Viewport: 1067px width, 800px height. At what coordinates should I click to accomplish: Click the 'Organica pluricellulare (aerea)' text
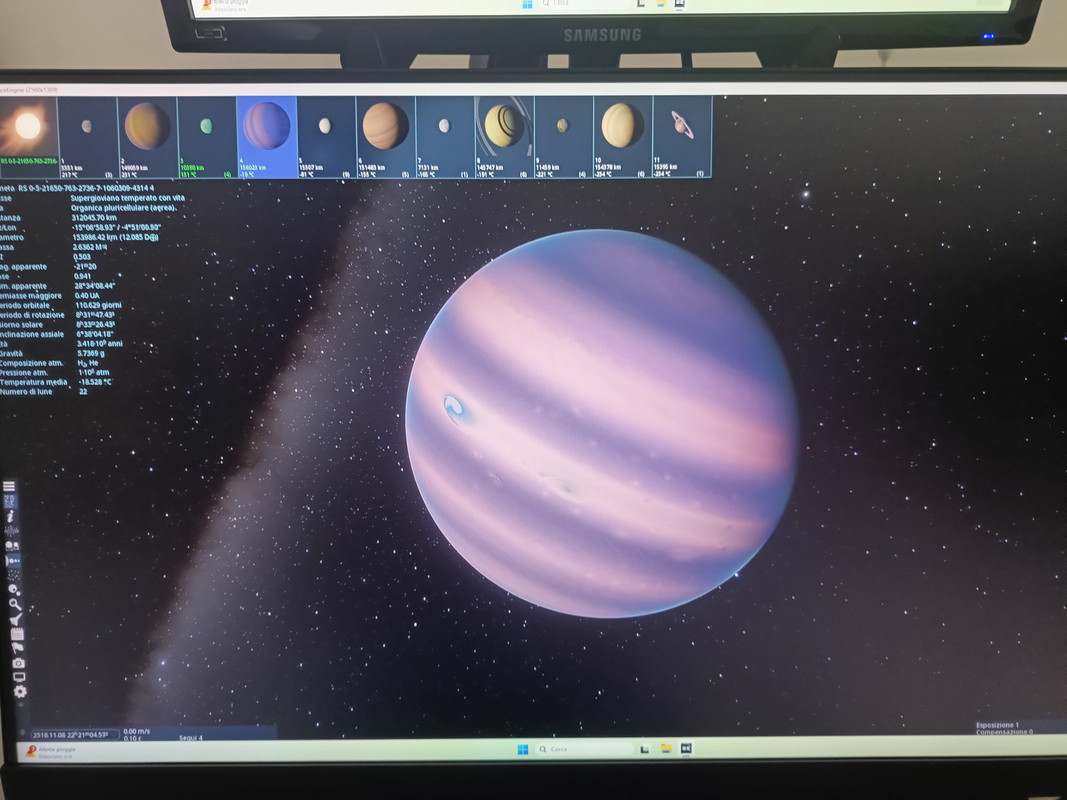(x=124, y=207)
